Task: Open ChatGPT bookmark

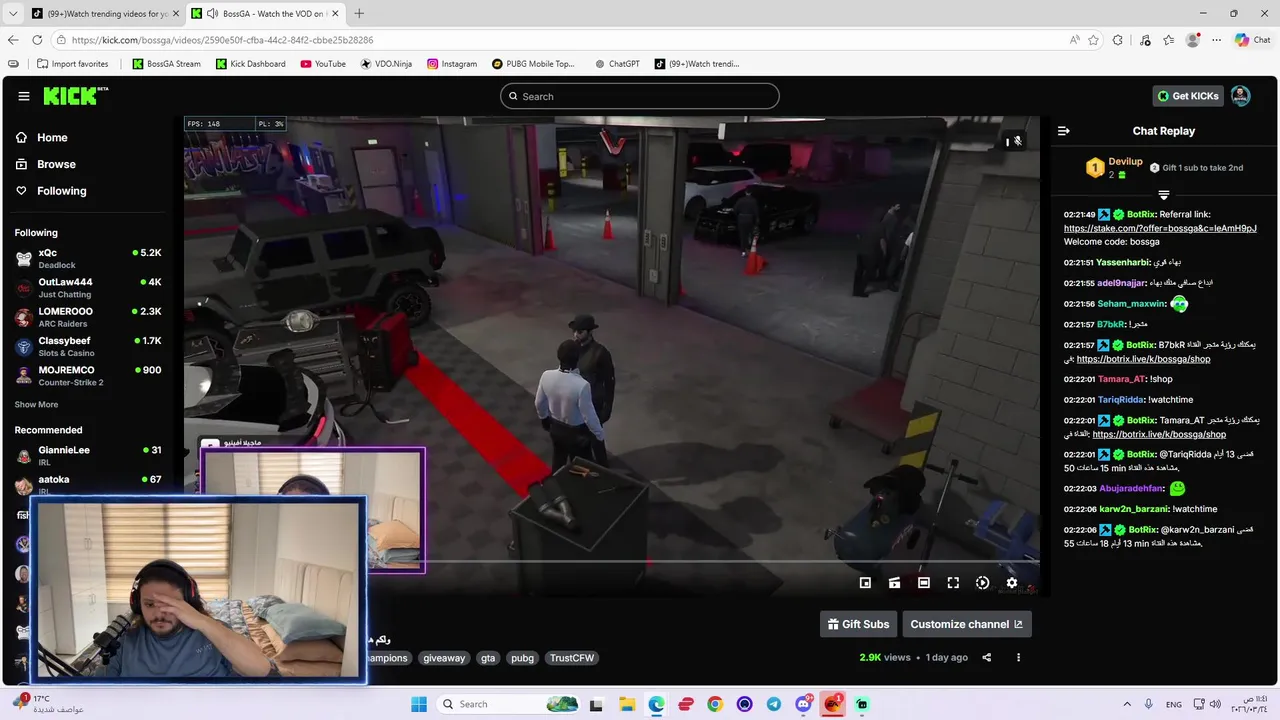Action: click(x=616, y=64)
